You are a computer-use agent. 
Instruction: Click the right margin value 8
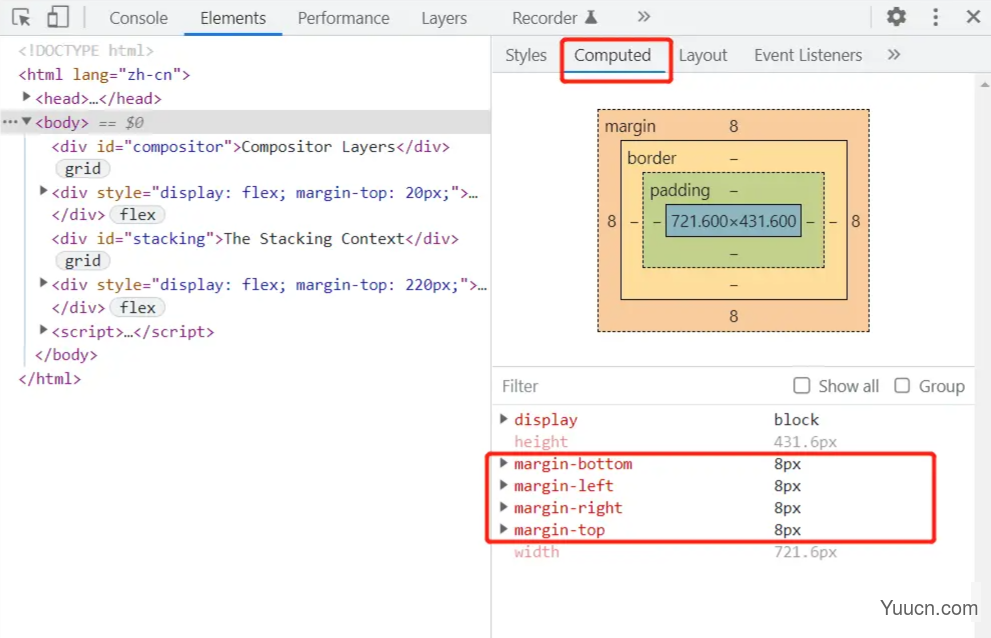pyautogui.click(x=855, y=221)
